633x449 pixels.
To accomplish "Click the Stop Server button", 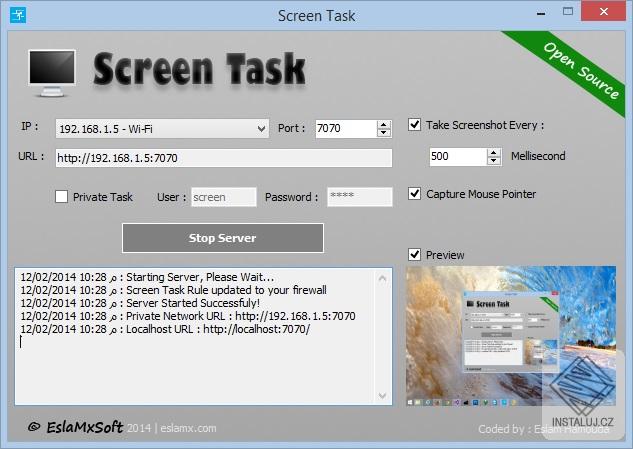I will click(x=223, y=238).
